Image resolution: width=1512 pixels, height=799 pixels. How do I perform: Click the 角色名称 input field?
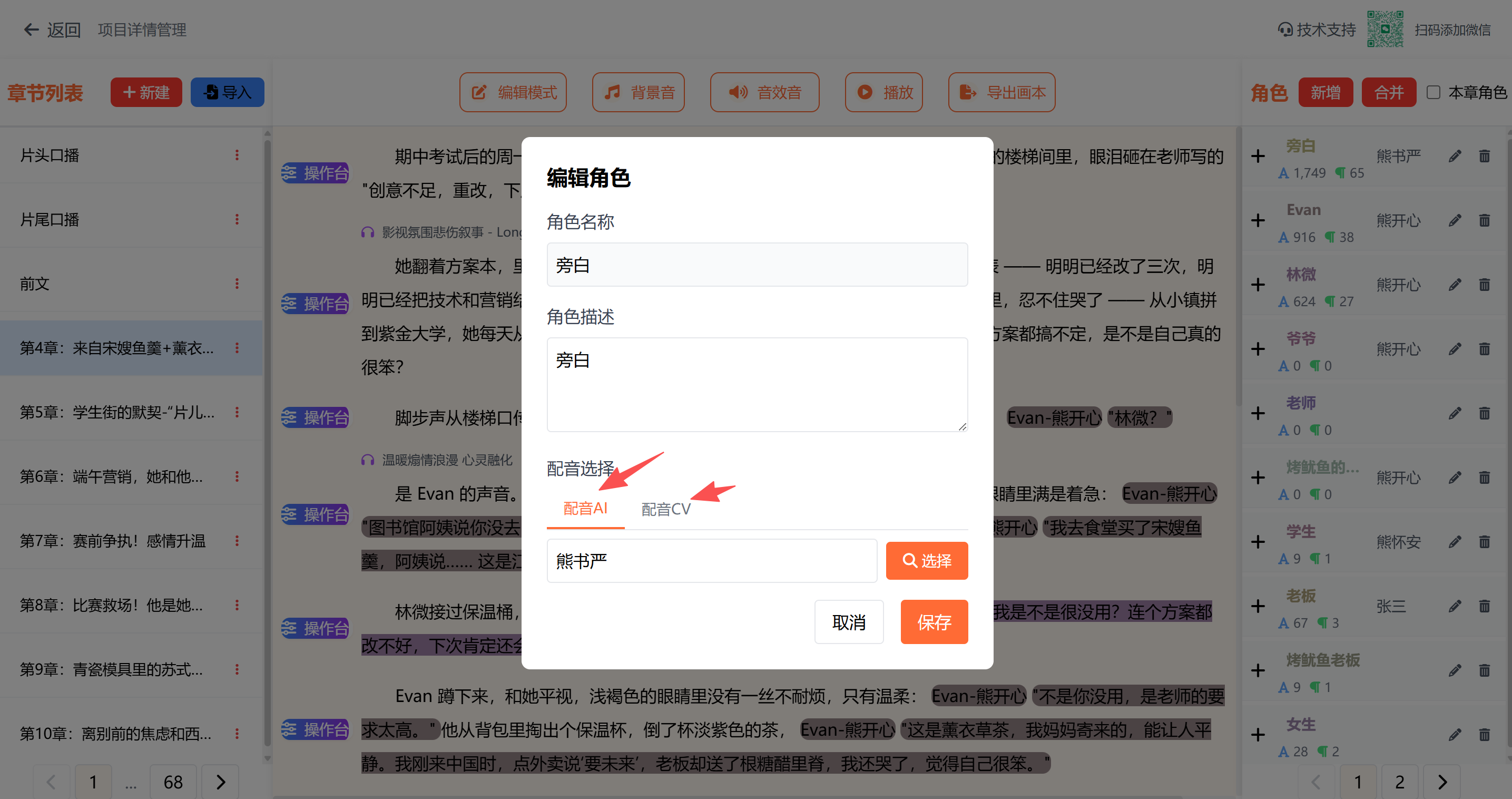757,265
